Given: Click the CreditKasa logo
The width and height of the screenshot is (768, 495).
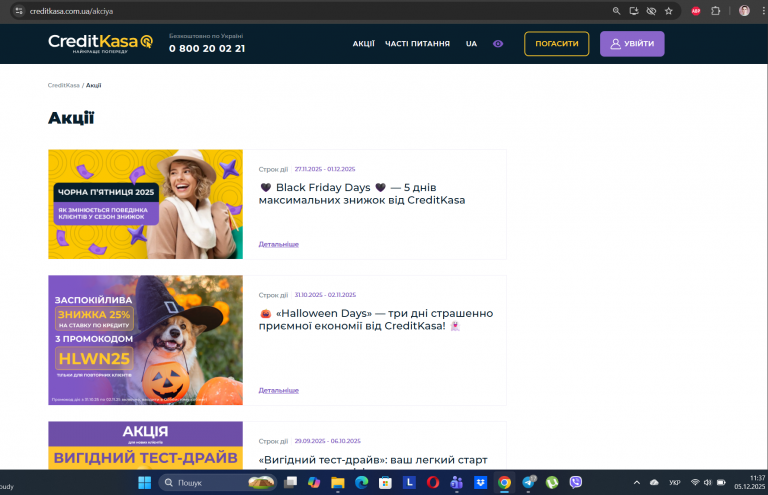Looking at the screenshot, I should pos(100,43).
